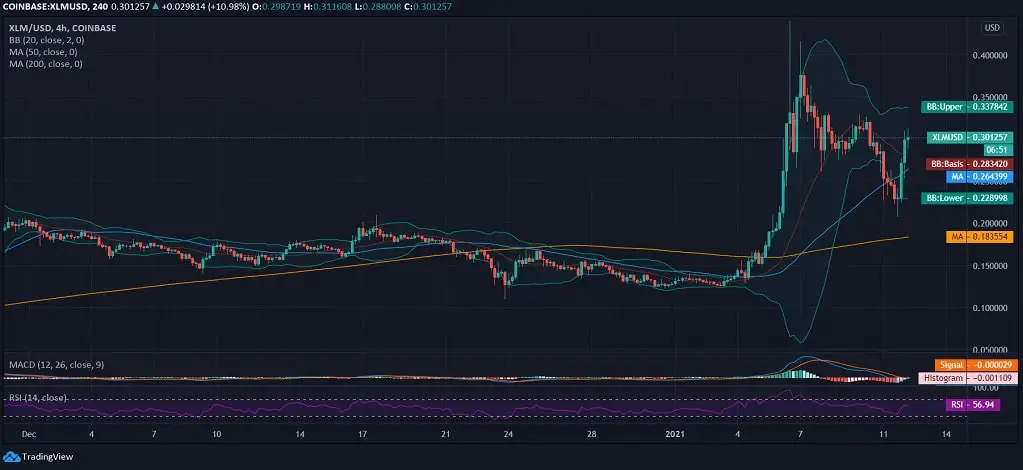Click the MACD (12, 26, close, 9) legend

point(52,365)
